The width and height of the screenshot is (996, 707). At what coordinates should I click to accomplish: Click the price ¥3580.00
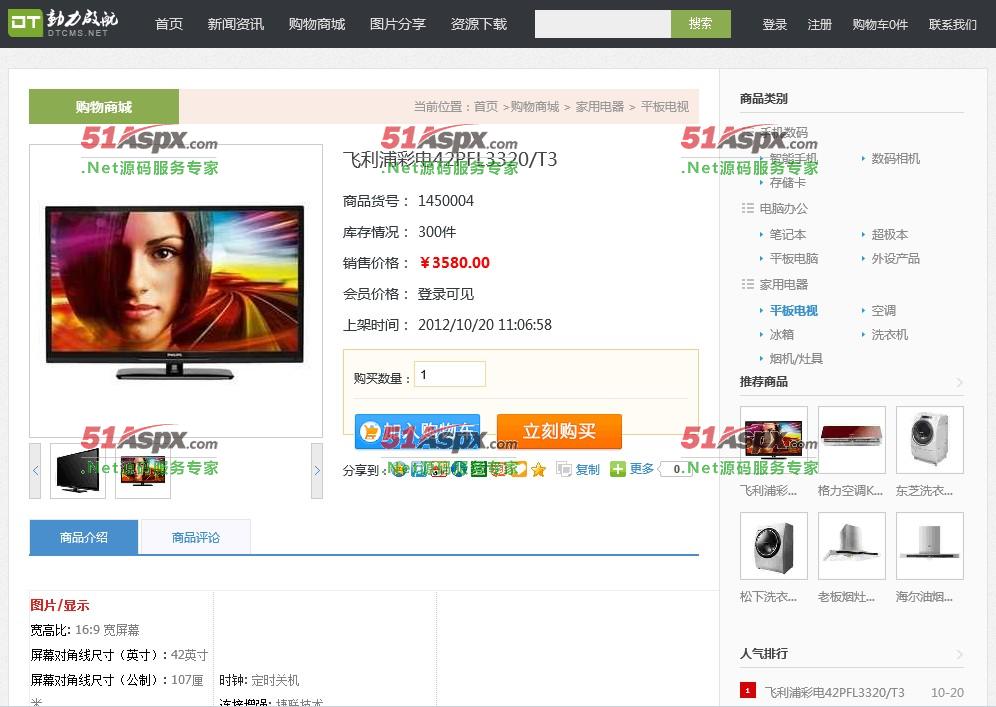pyautogui.click(x=454, y=263)
